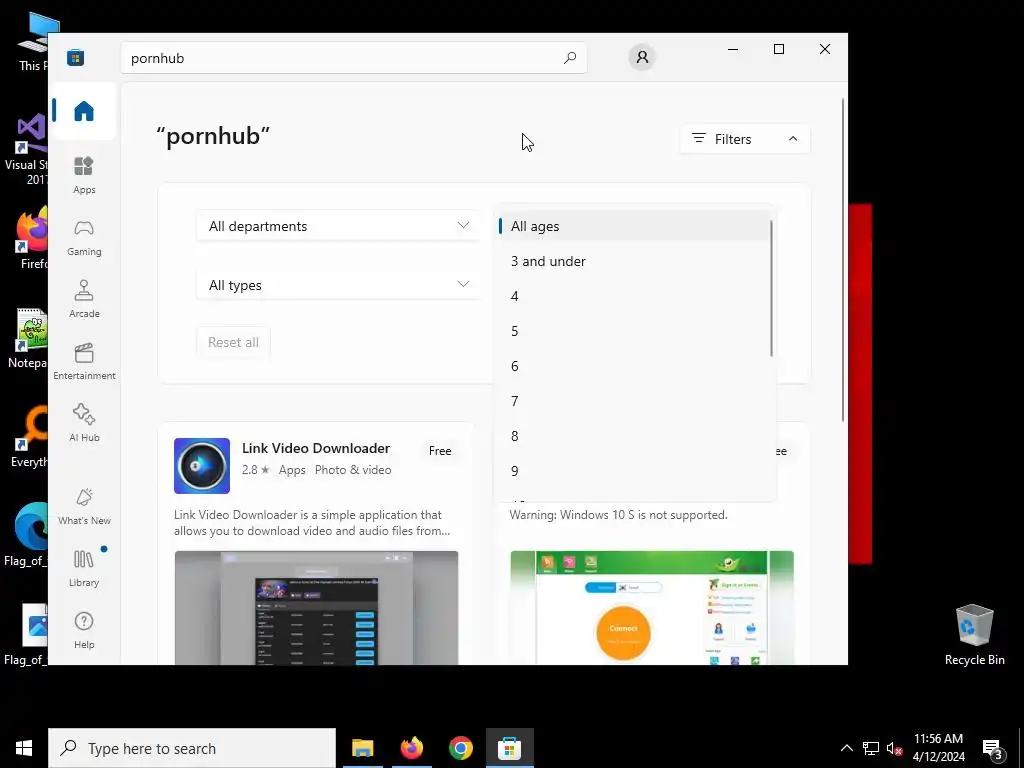Click the age list scrollbar
This screenshot has width=1024, height=768.
click(x=771, y=288)
